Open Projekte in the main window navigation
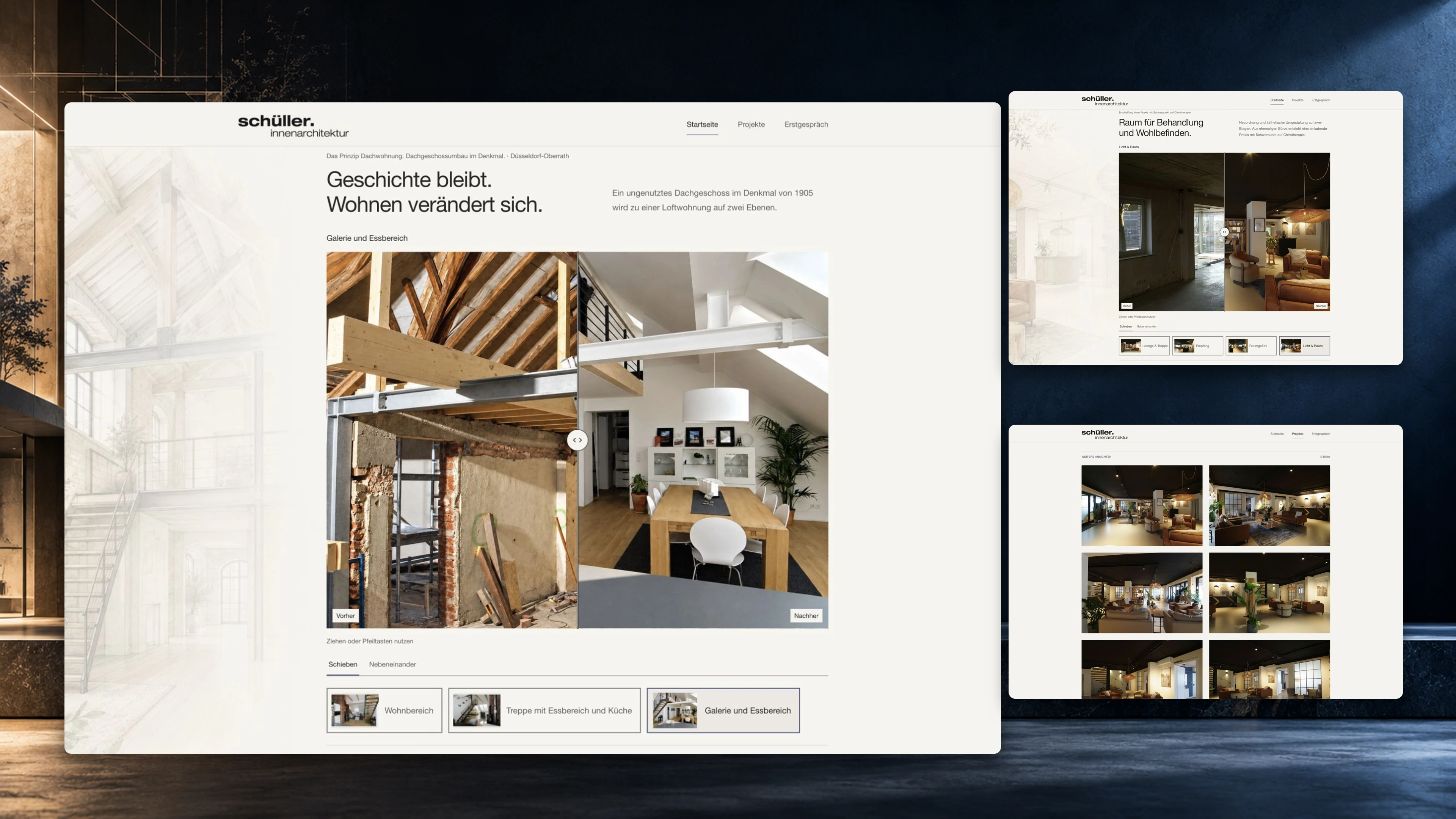Image resolution: width=1456 pixels, height=819 pixels. [x=751, y=124]
